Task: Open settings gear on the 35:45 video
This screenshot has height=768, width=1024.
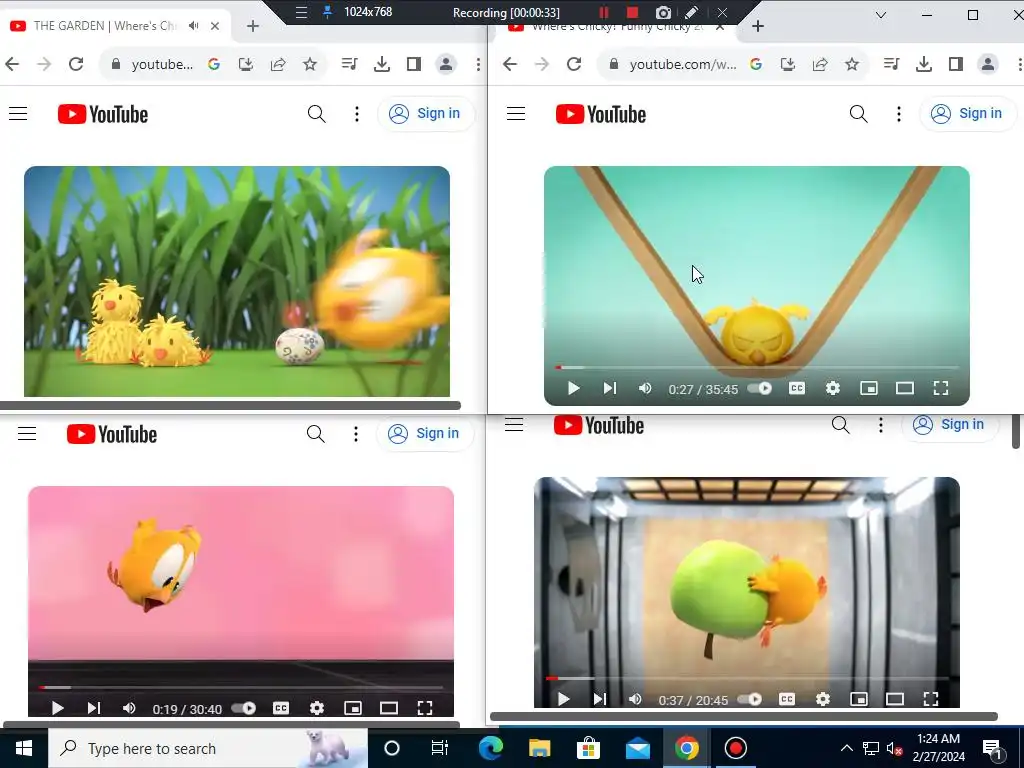Action: point(833,389)
